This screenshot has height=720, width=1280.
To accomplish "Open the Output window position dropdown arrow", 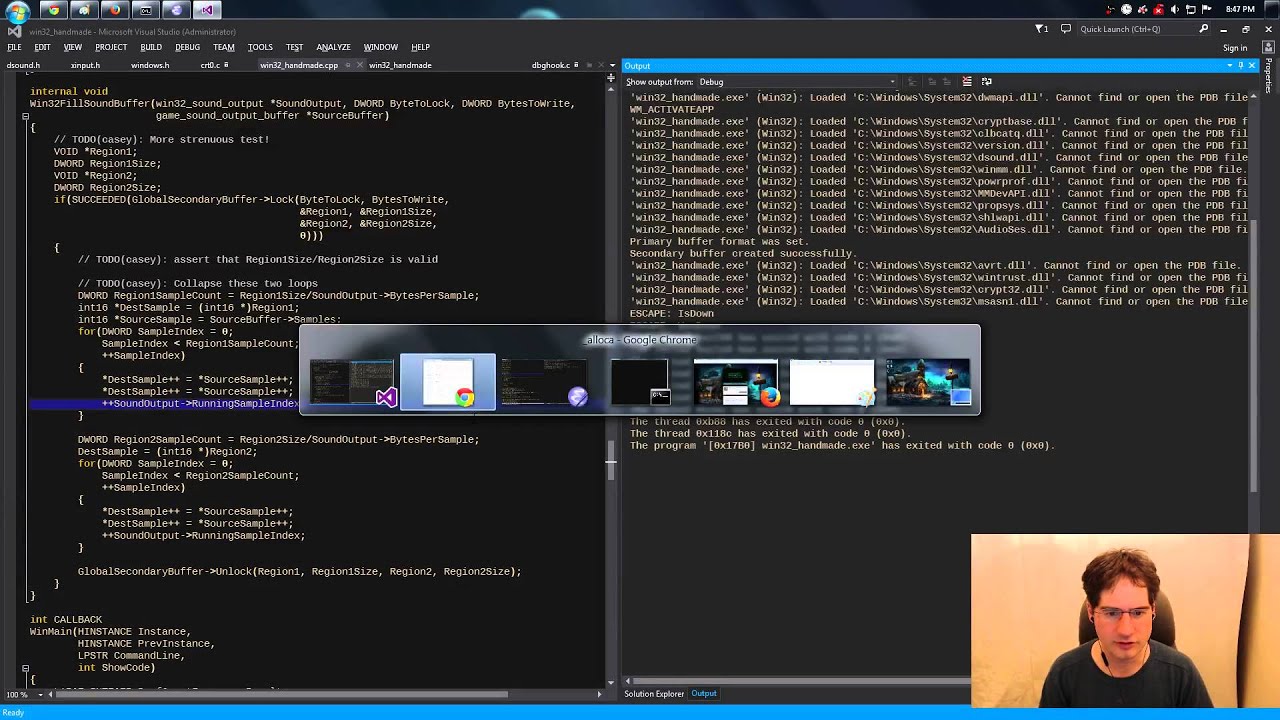I will (1229, 66).
